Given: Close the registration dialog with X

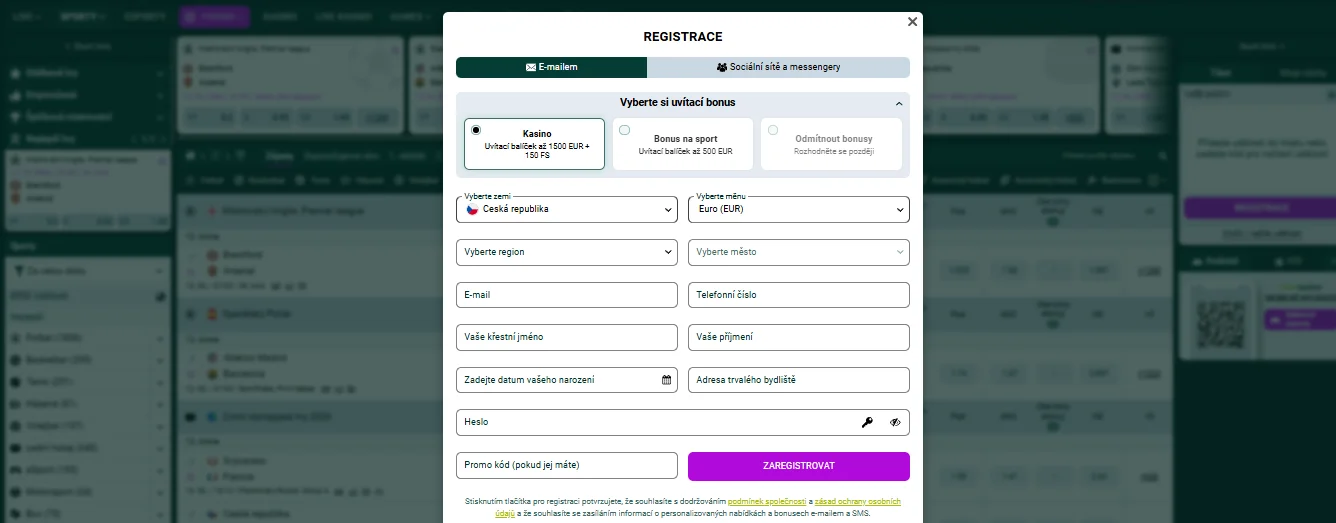Looking at the screenshot, I should tap(911, 21).
